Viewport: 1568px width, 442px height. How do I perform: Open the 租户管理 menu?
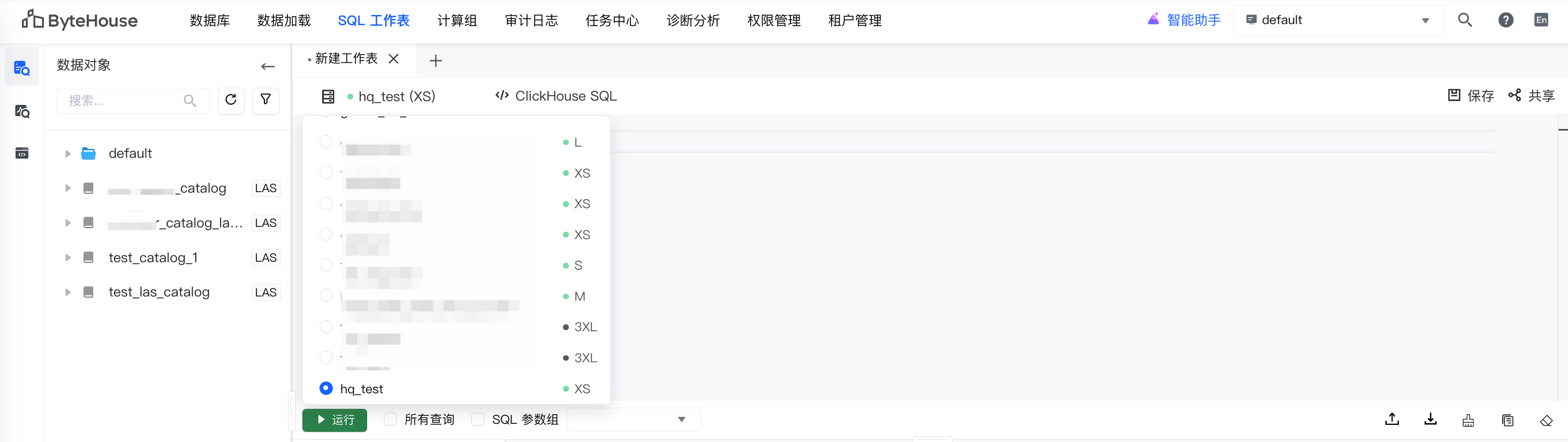tap(855, 21)
